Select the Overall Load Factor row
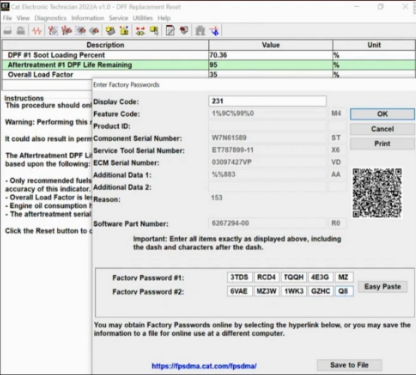Screen dimensions: 416x375 pyautogui.click(x=209, y=75)
